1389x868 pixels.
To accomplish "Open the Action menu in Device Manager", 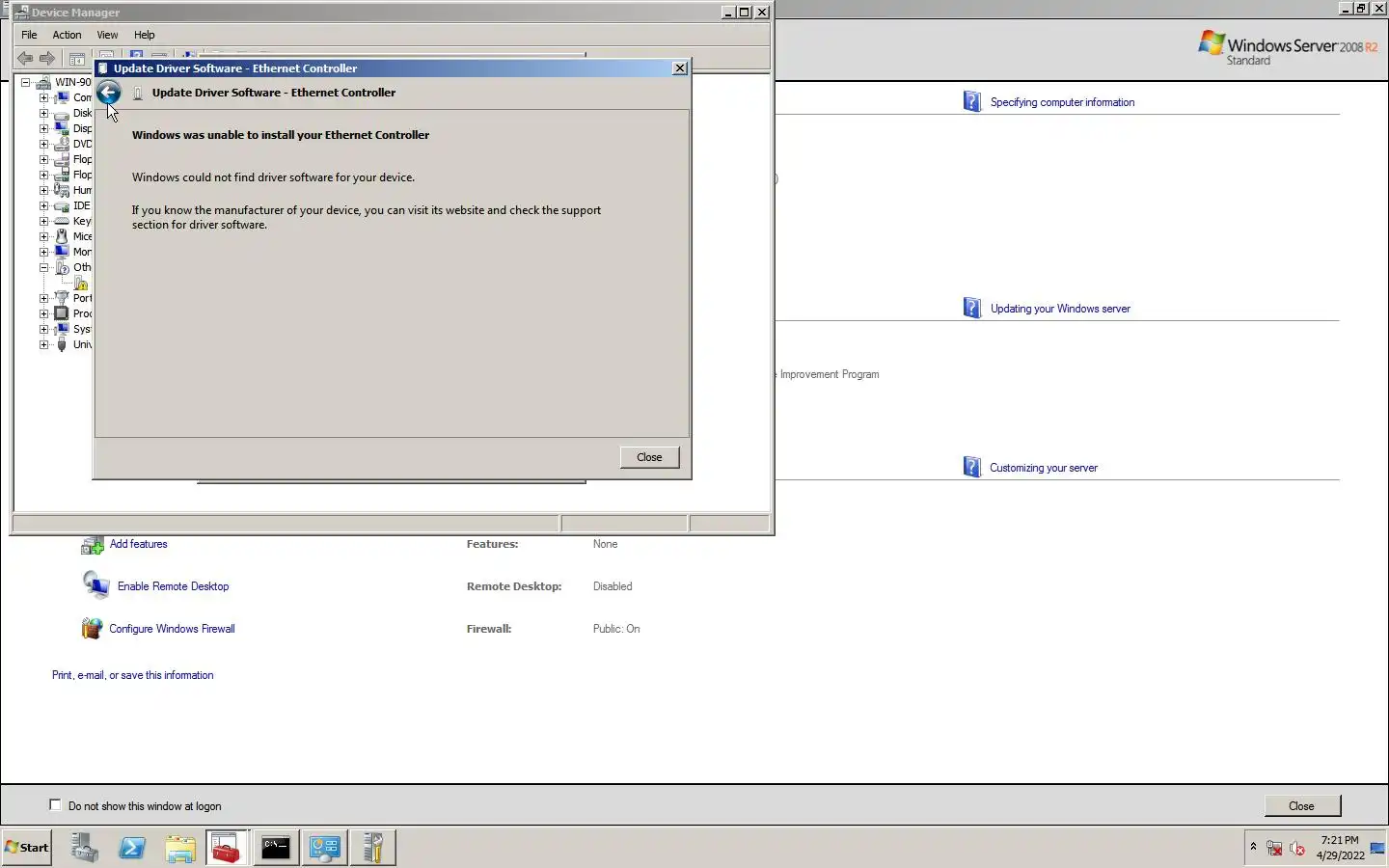I will 67,35.
